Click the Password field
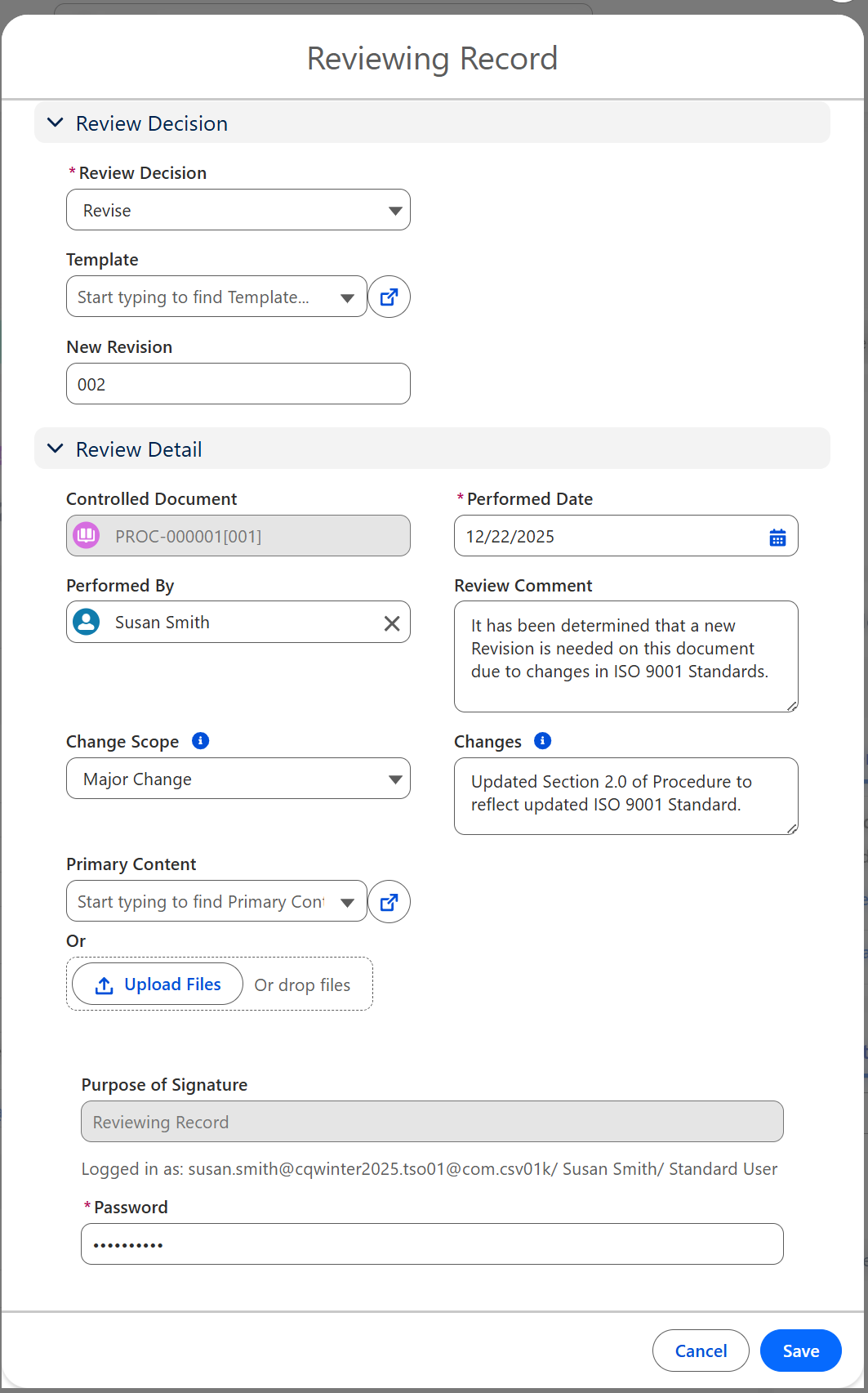 (x=432, y=1244)
